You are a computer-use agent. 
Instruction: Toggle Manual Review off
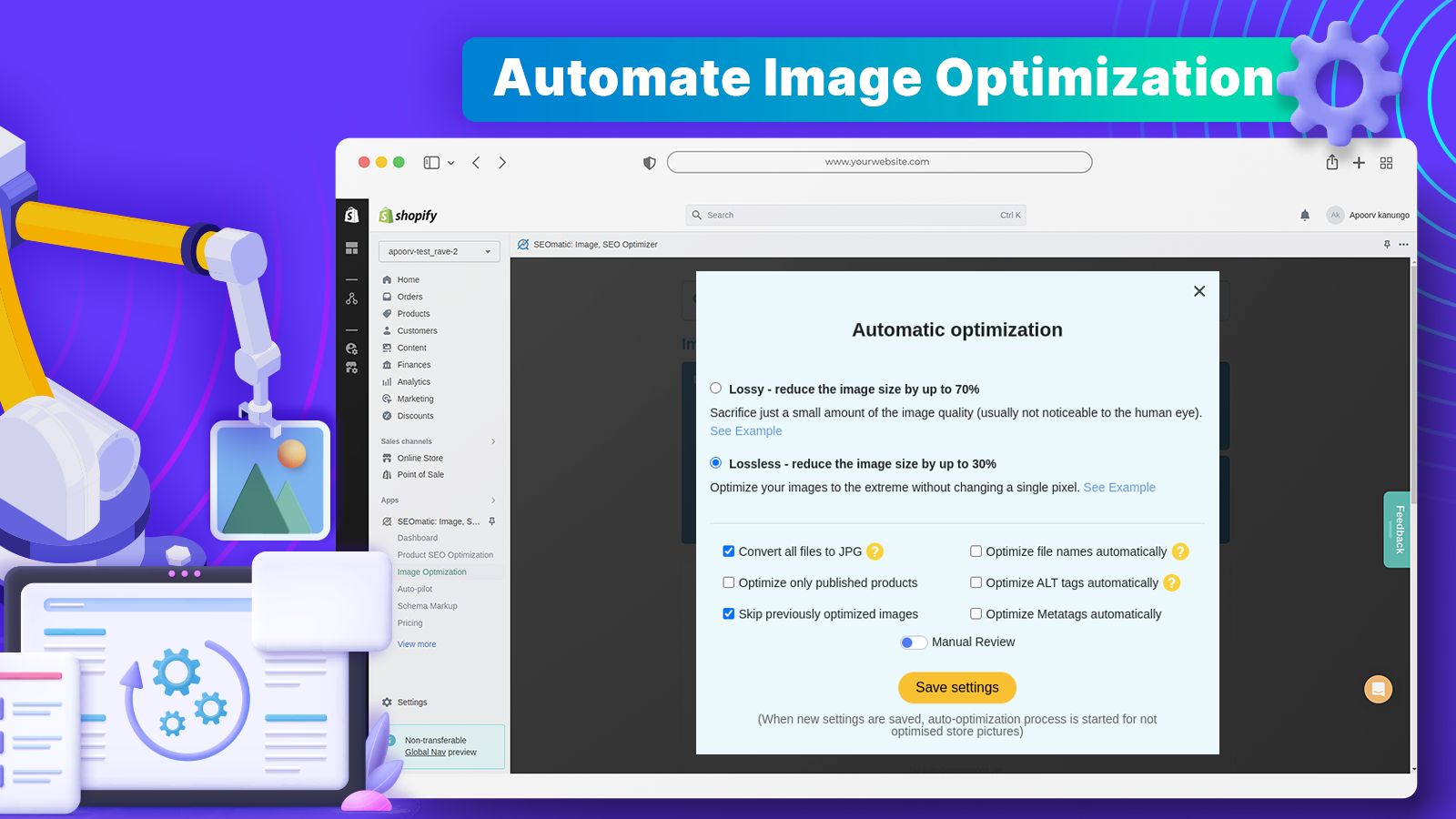point(913,642)
